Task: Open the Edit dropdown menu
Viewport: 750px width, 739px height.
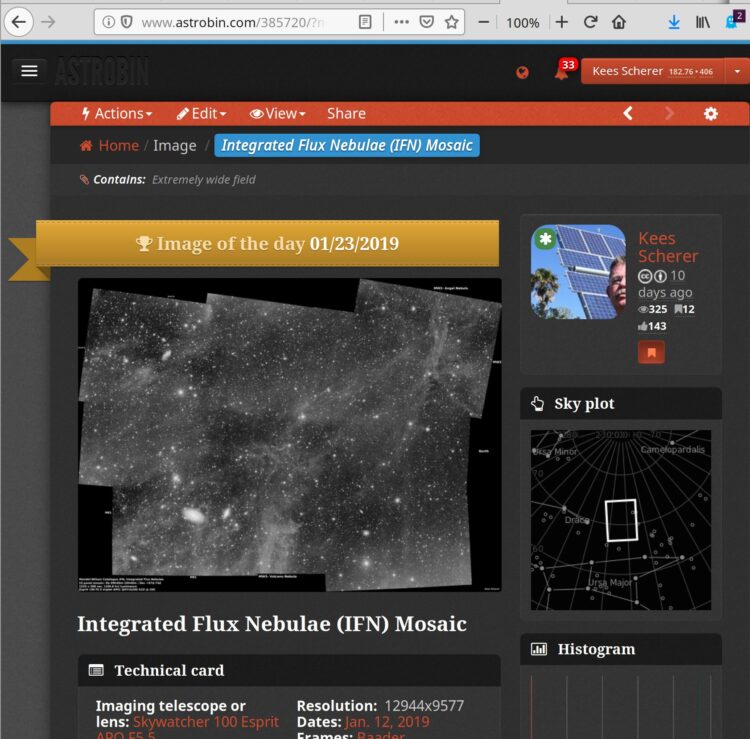Action: click(x=201, y=114)
